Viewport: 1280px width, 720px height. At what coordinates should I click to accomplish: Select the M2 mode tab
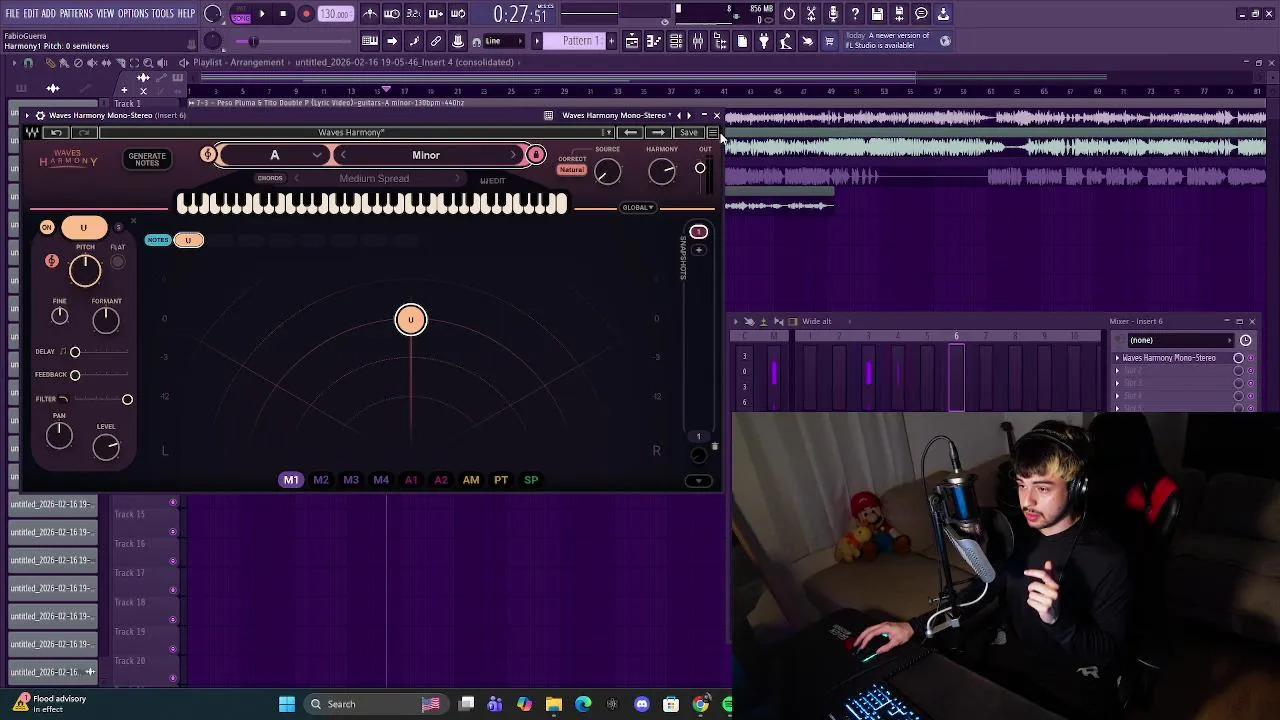[x=321, y=480]
